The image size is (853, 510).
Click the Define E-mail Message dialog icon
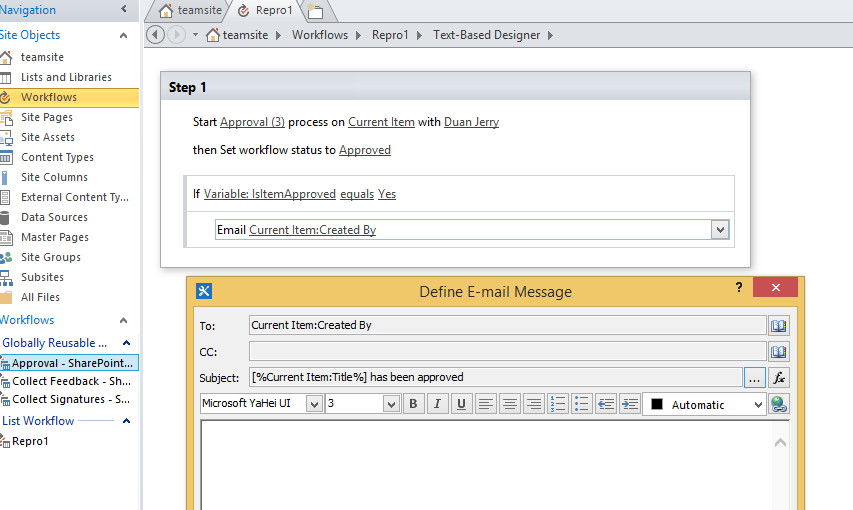tap(204, 291)
